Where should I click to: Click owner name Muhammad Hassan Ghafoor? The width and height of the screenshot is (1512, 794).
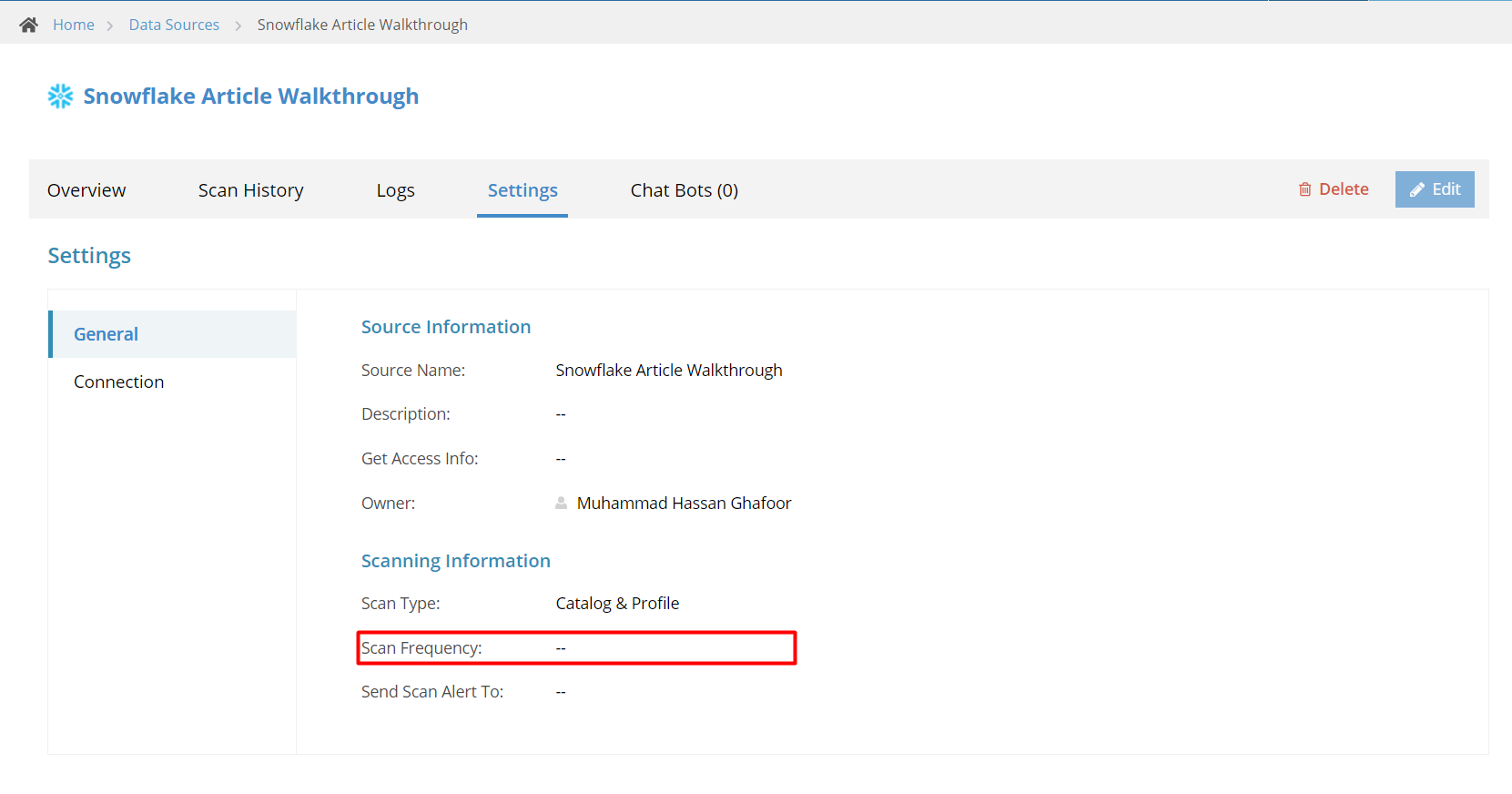coord(685,503)
